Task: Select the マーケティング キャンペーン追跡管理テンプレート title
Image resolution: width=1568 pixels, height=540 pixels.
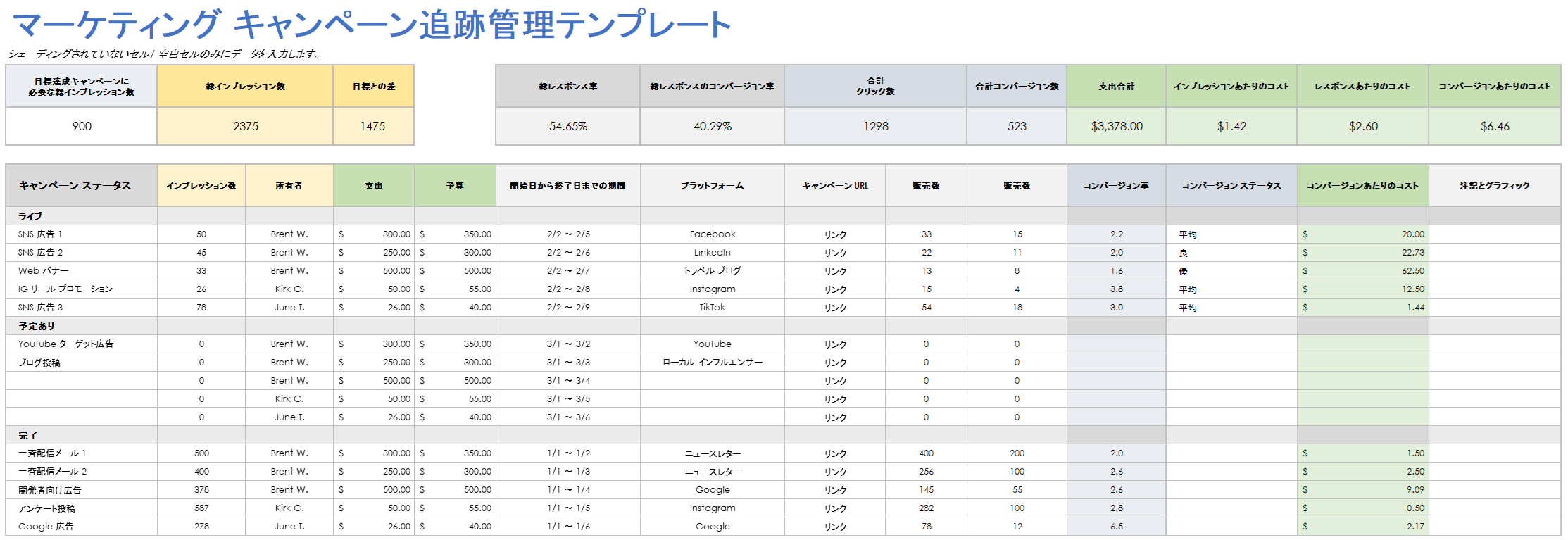Action: click(x=372, y=25)
